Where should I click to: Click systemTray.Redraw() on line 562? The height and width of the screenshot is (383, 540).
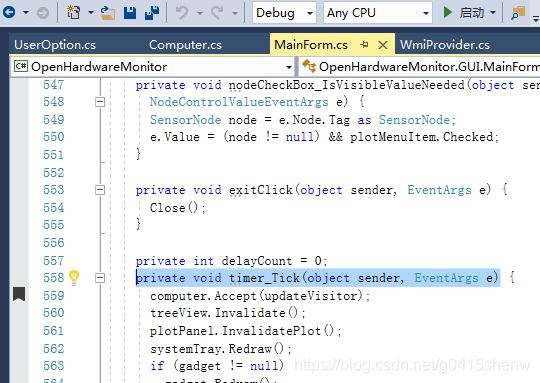pyautogui.click(x=217, y=349)
